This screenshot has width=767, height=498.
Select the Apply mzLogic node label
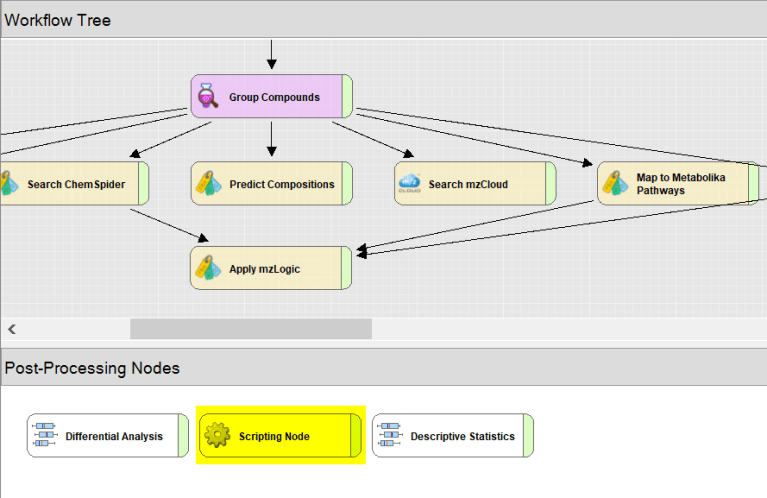click(265, 269)
